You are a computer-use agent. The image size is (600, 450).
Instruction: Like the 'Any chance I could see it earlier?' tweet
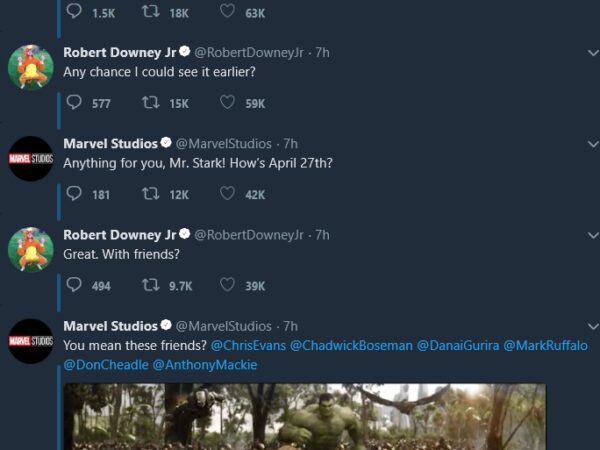click(x=227, y=103)
